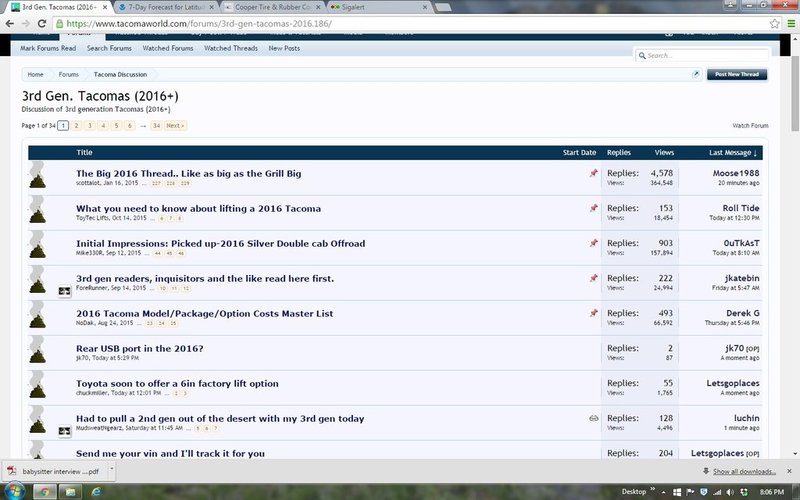
Task: Click the Action Center flag icon in the tray
Action: click(690, 492)
